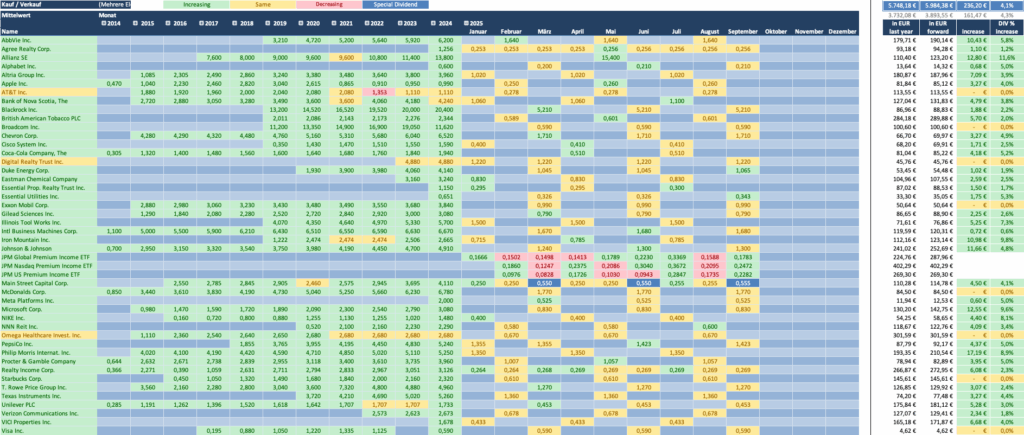This screenshot has height=435, width=1024.
Task: Select the Name column header
Action: (x=10, y=31)
